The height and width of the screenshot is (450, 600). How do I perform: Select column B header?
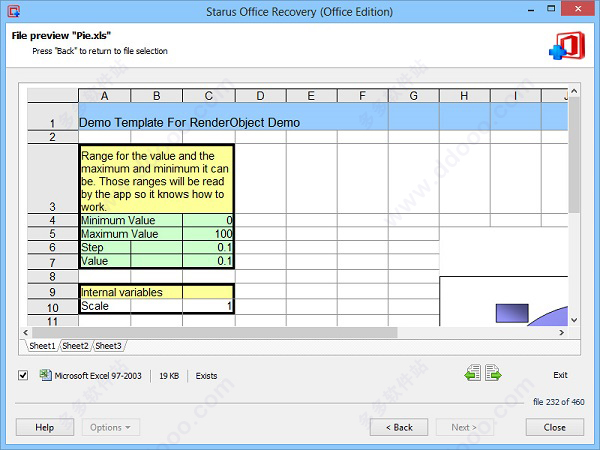coord(157,96)
